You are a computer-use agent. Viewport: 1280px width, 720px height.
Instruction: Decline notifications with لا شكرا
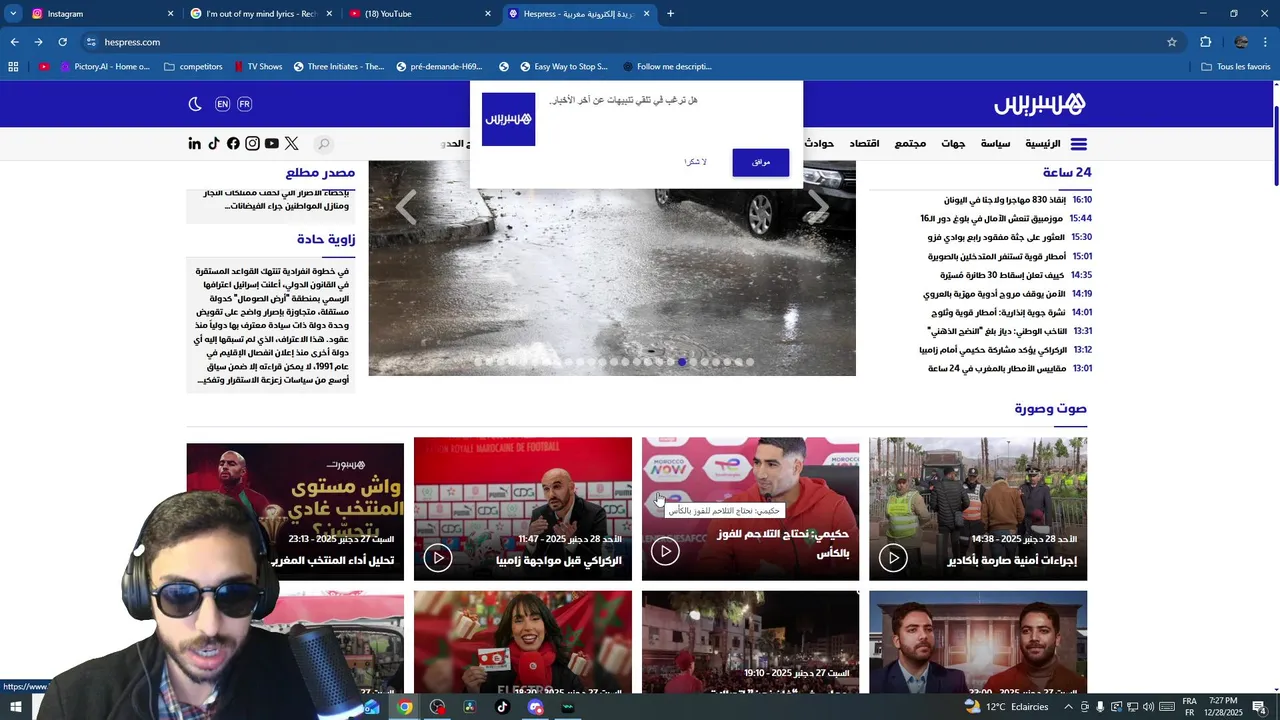pos(695,162)
